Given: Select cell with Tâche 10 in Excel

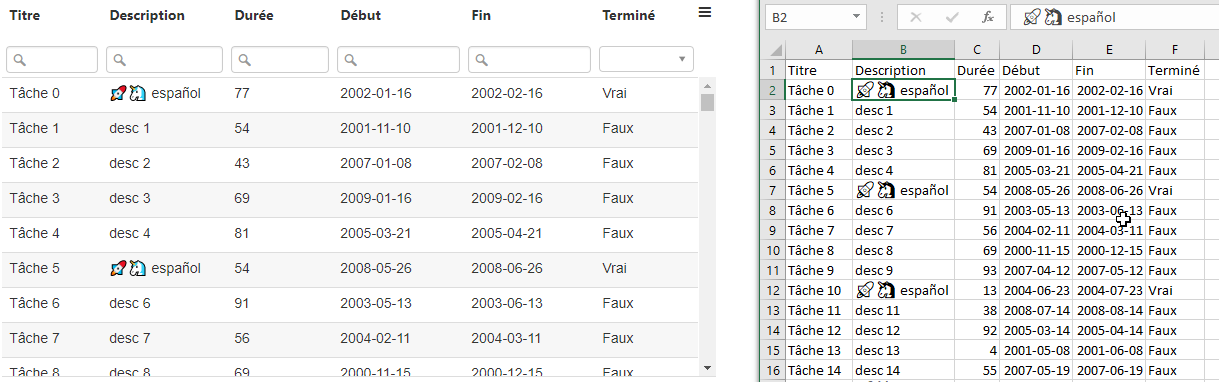Looking at the screenshot, I should [819, 290].
